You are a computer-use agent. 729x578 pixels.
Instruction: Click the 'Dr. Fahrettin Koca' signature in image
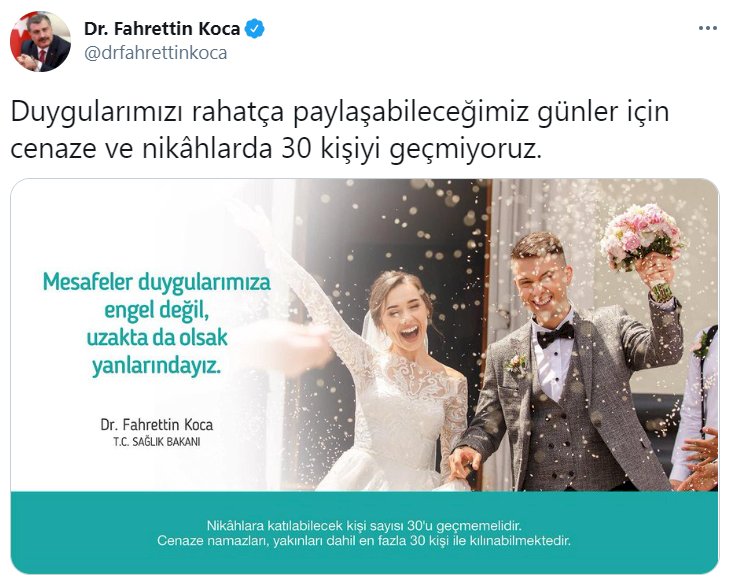[157, 425]
